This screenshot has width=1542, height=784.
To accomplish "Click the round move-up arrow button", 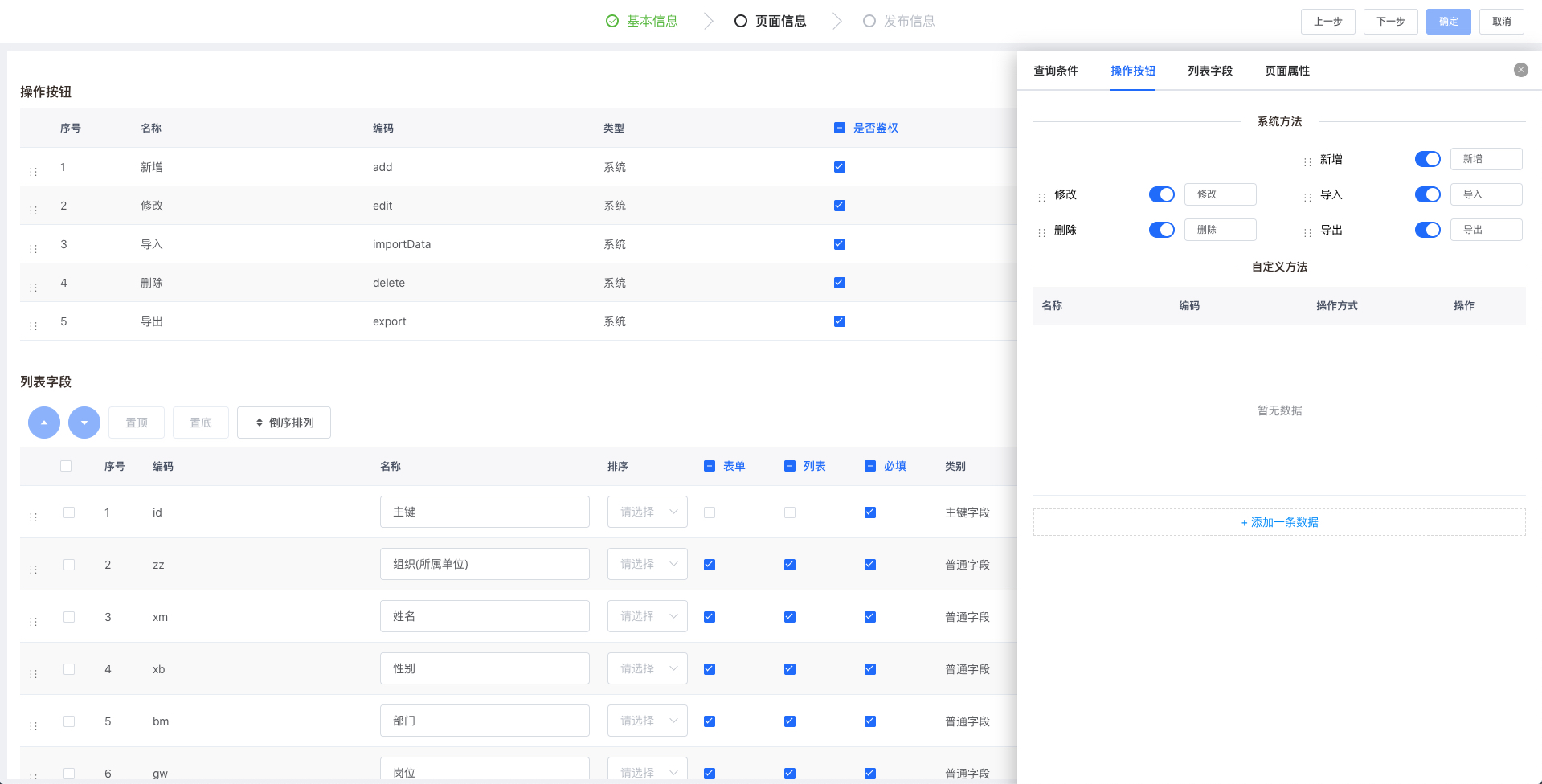I will click(44, 423).
